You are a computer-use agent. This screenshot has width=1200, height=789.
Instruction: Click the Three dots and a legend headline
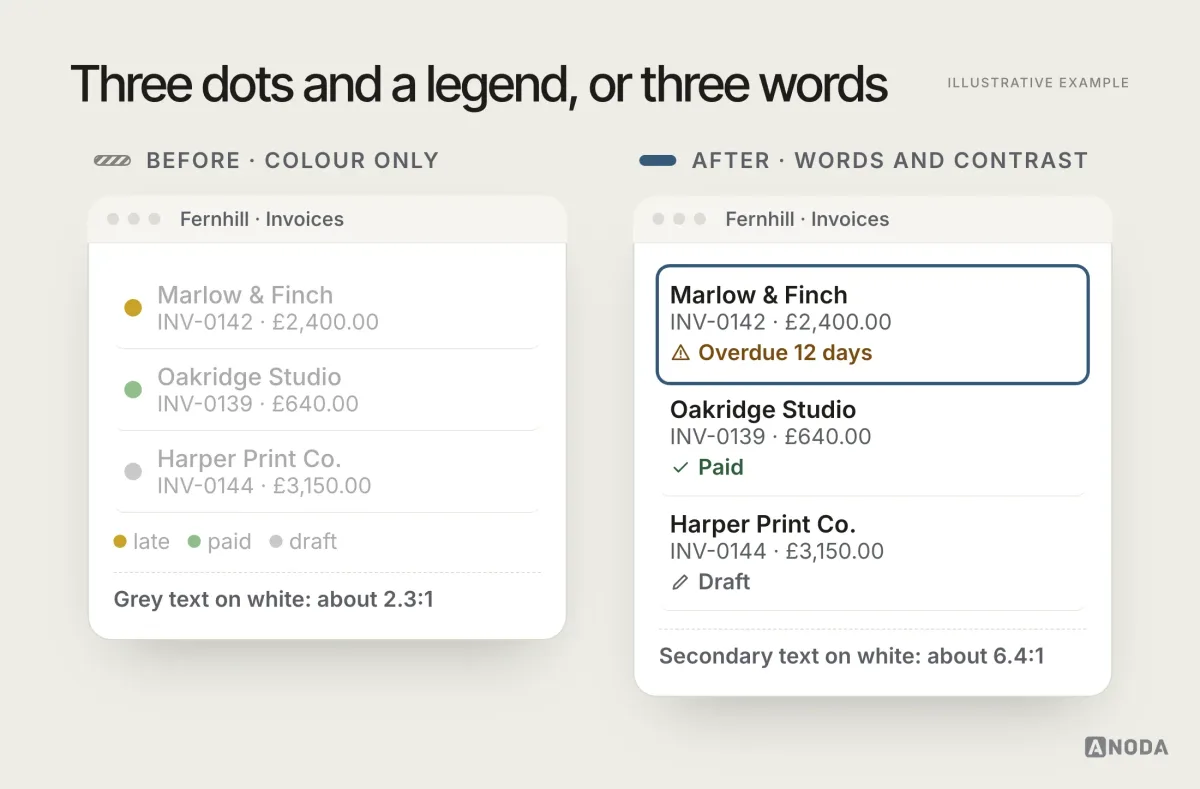pos(479,84)
